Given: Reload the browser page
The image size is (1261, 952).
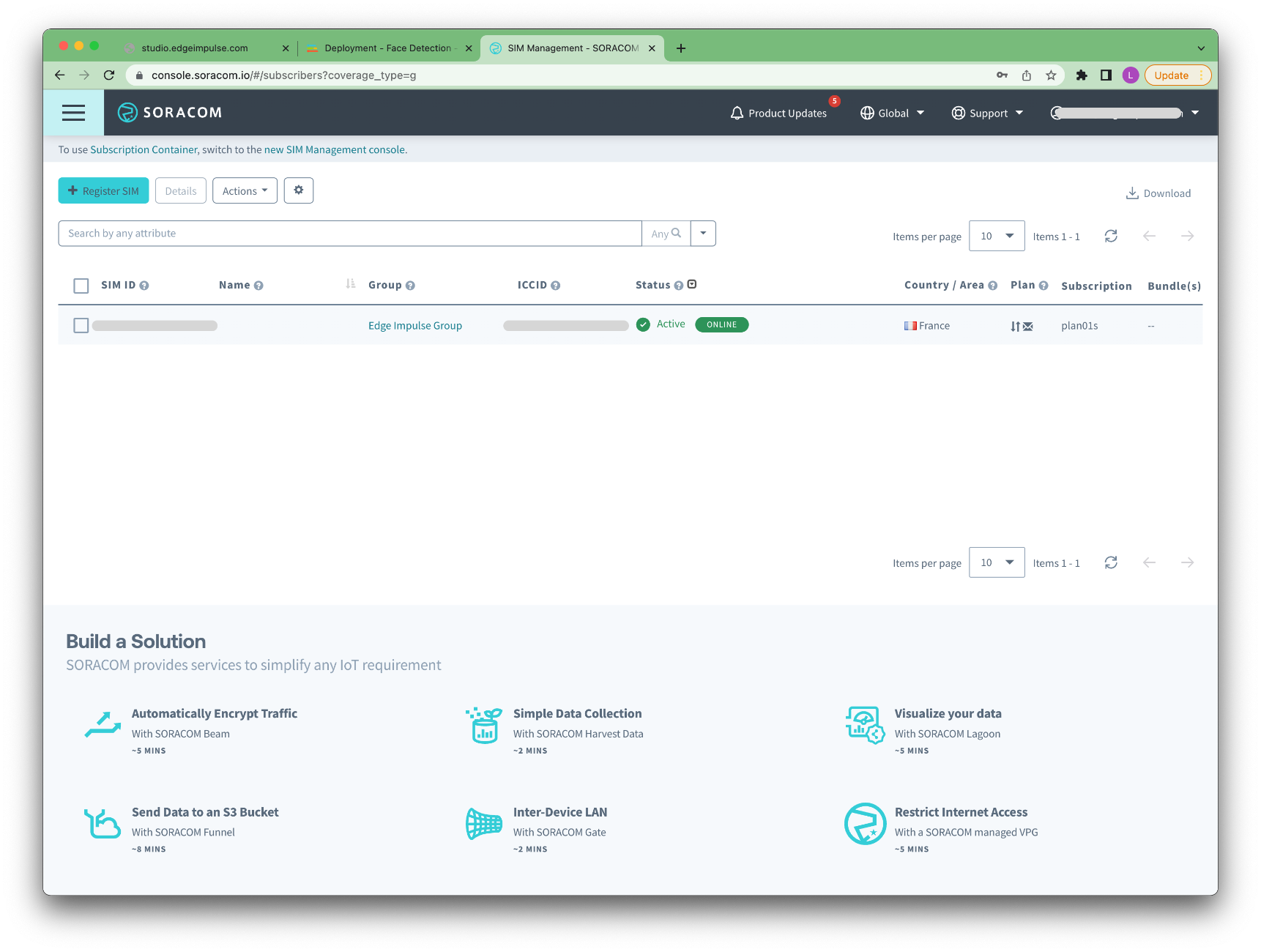Looking at the screenshot, I should pyautogui.click(x=109, y=75).
